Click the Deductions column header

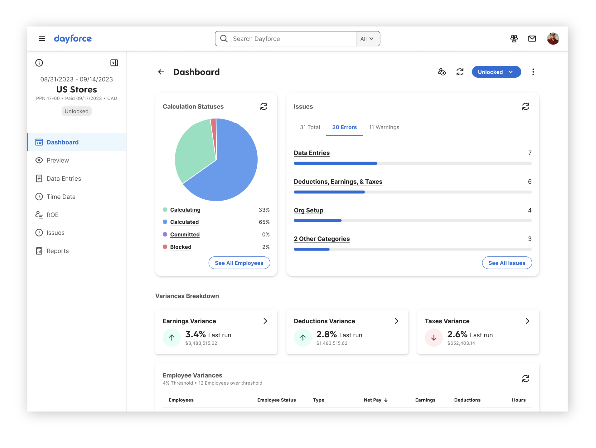click(x=467, y=400)
